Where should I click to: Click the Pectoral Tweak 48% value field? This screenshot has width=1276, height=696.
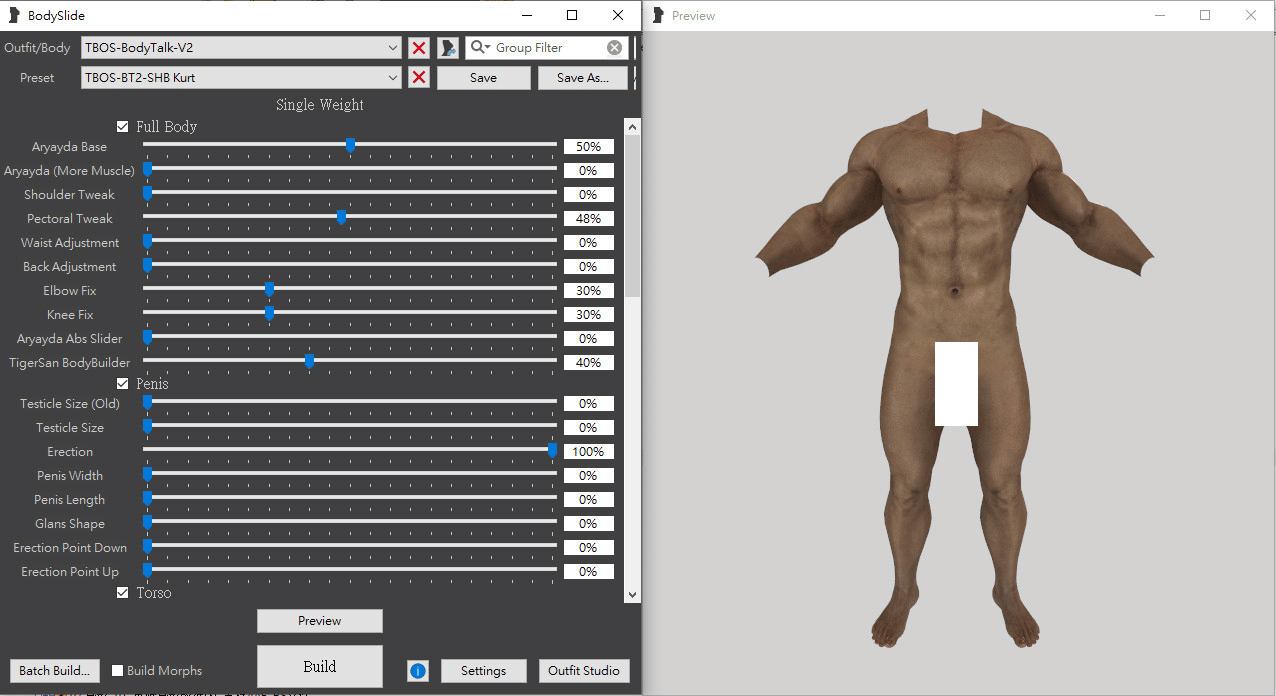pyautogui.click(x=588, y=219)
